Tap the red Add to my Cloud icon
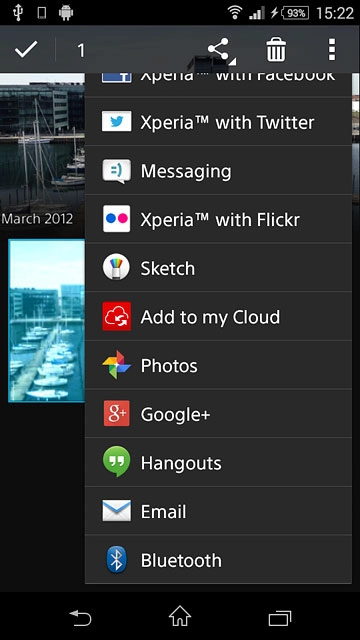The image size is (360, 640). 117,316
